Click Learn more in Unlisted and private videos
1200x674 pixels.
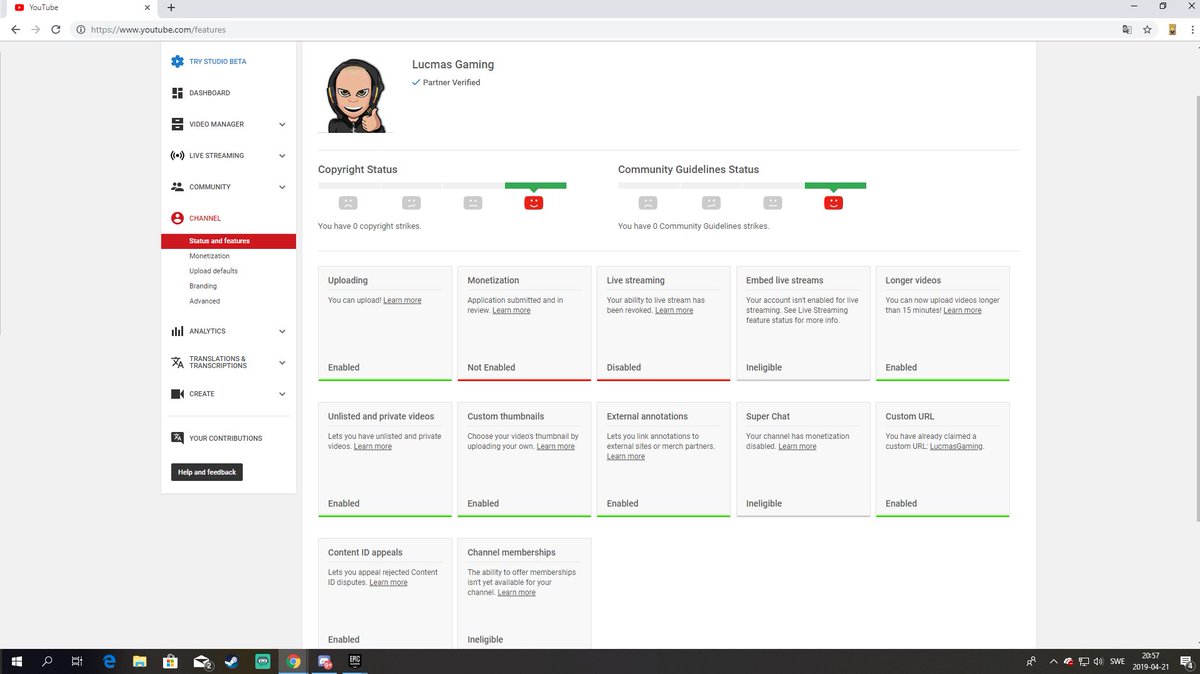pos(373,446)
